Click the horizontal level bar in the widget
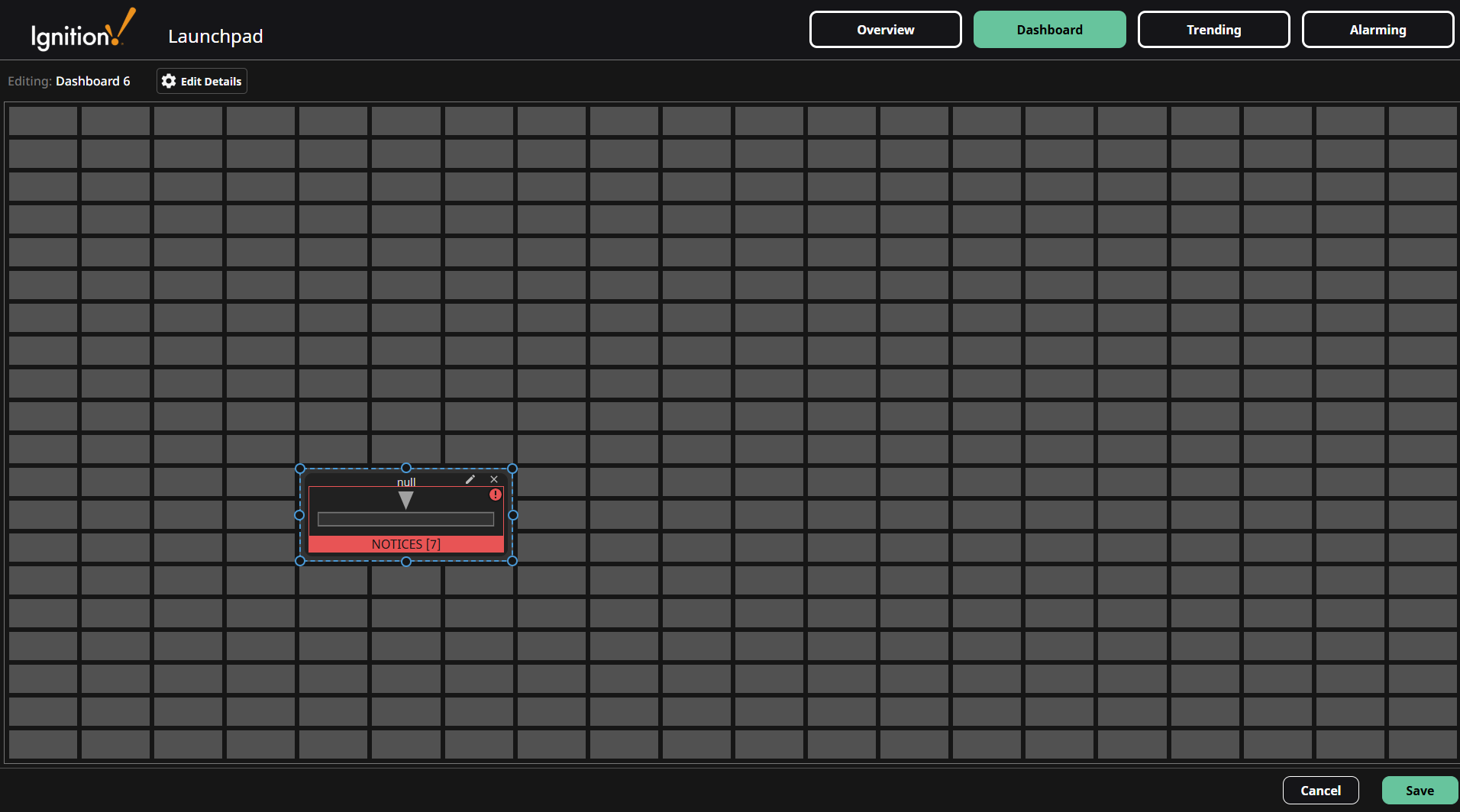Screen dimensions: 1460x812 [406, 519]
